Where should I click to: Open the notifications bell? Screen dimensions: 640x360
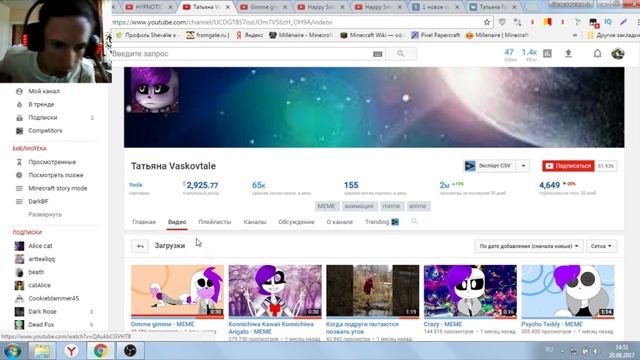597,53
